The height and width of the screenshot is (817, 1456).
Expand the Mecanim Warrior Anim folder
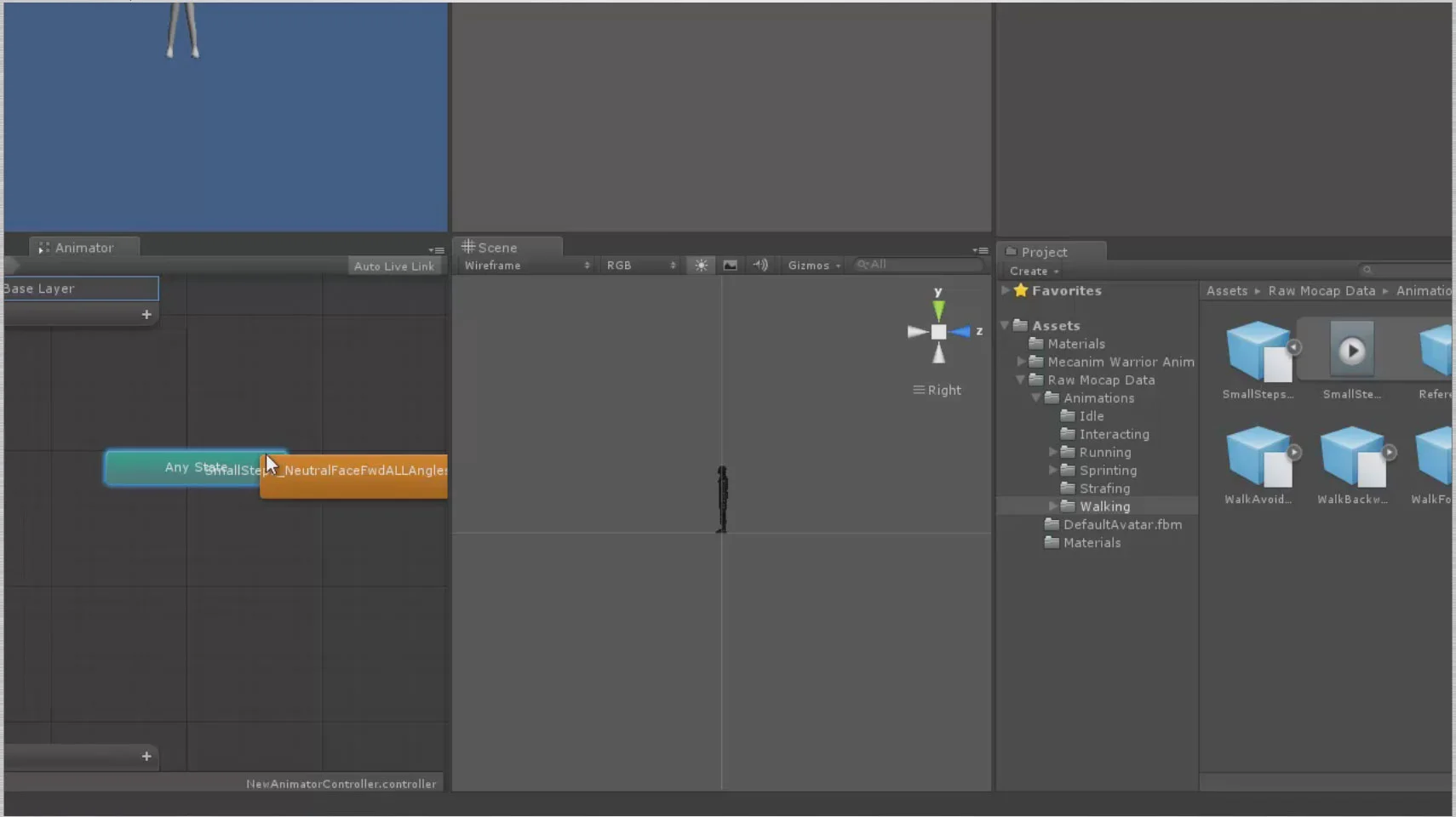tap(1022, 362)
